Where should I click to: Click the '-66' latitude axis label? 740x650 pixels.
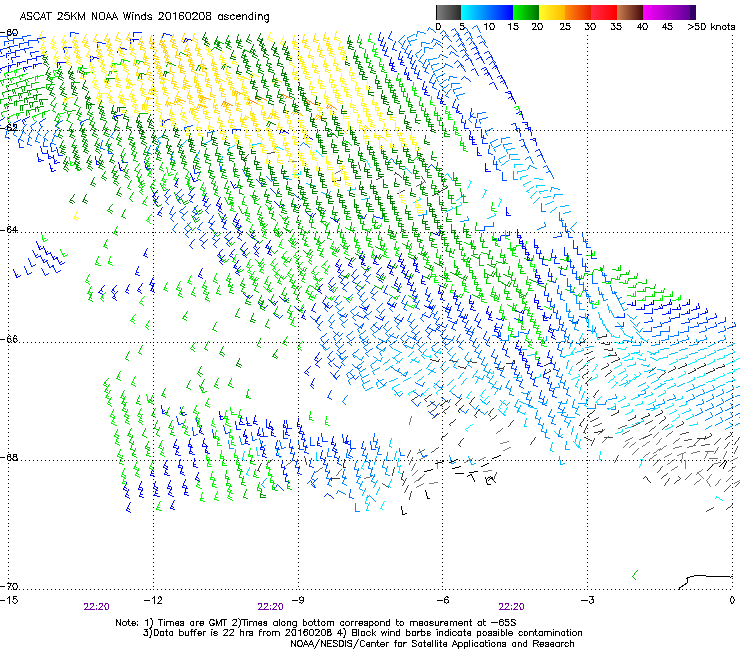click(x=9, y=339)
